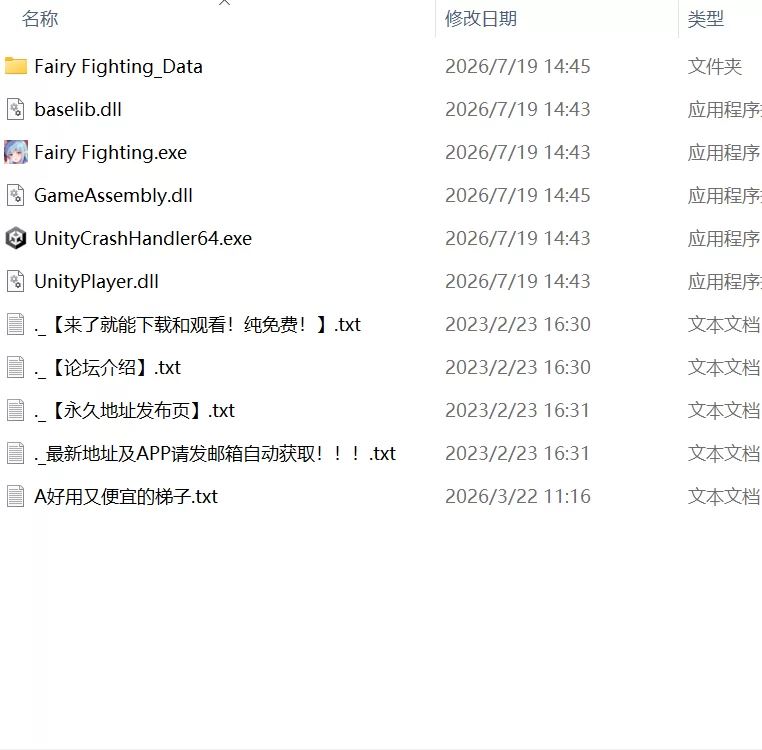Click the UnityPlayer.dll file icon
Image resolution: width=762 pixels, height=750 pixels.
pyautogui.click(x=16, y=281)
